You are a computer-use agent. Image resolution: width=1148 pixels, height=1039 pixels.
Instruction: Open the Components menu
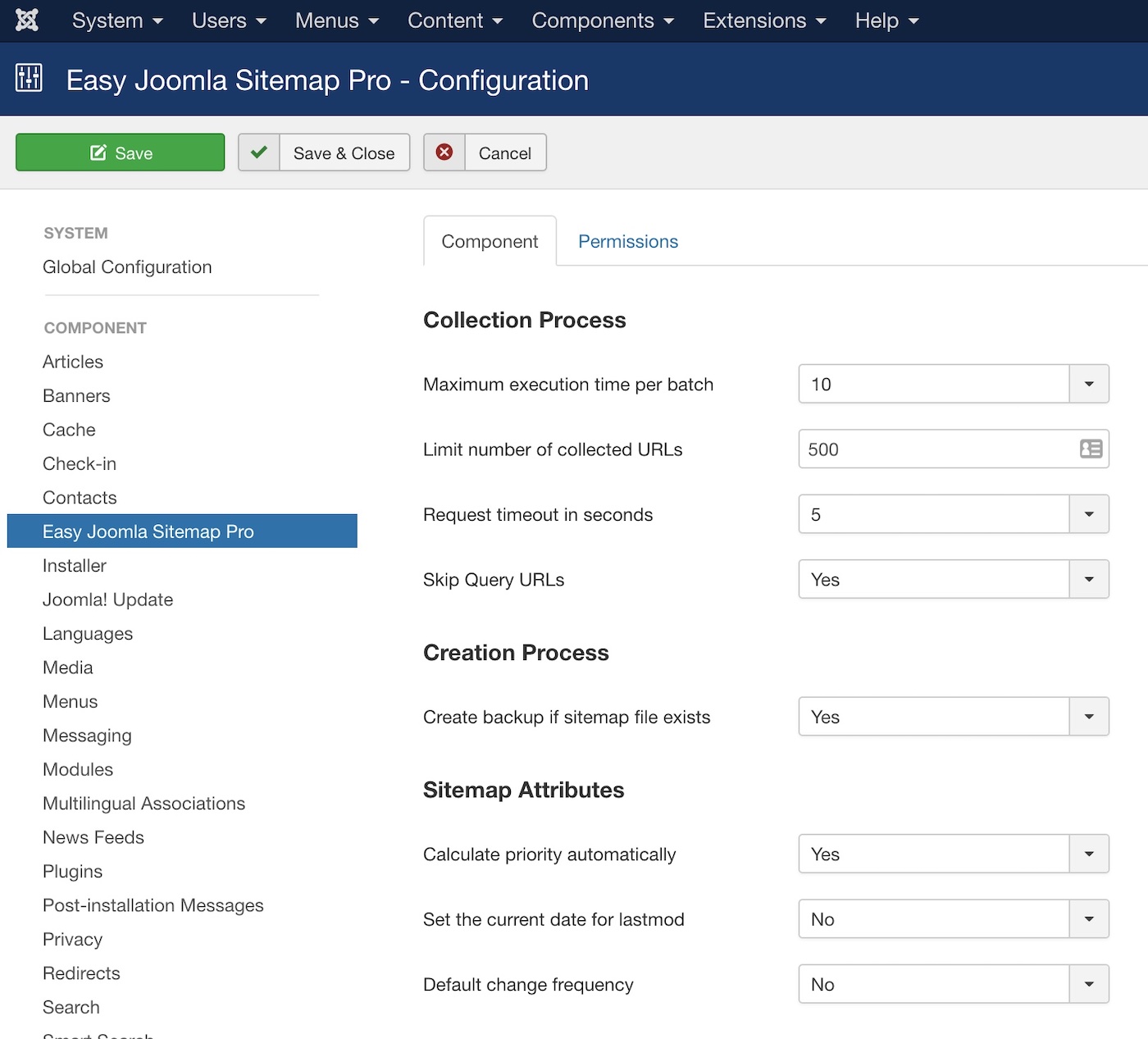pos(603,21)
